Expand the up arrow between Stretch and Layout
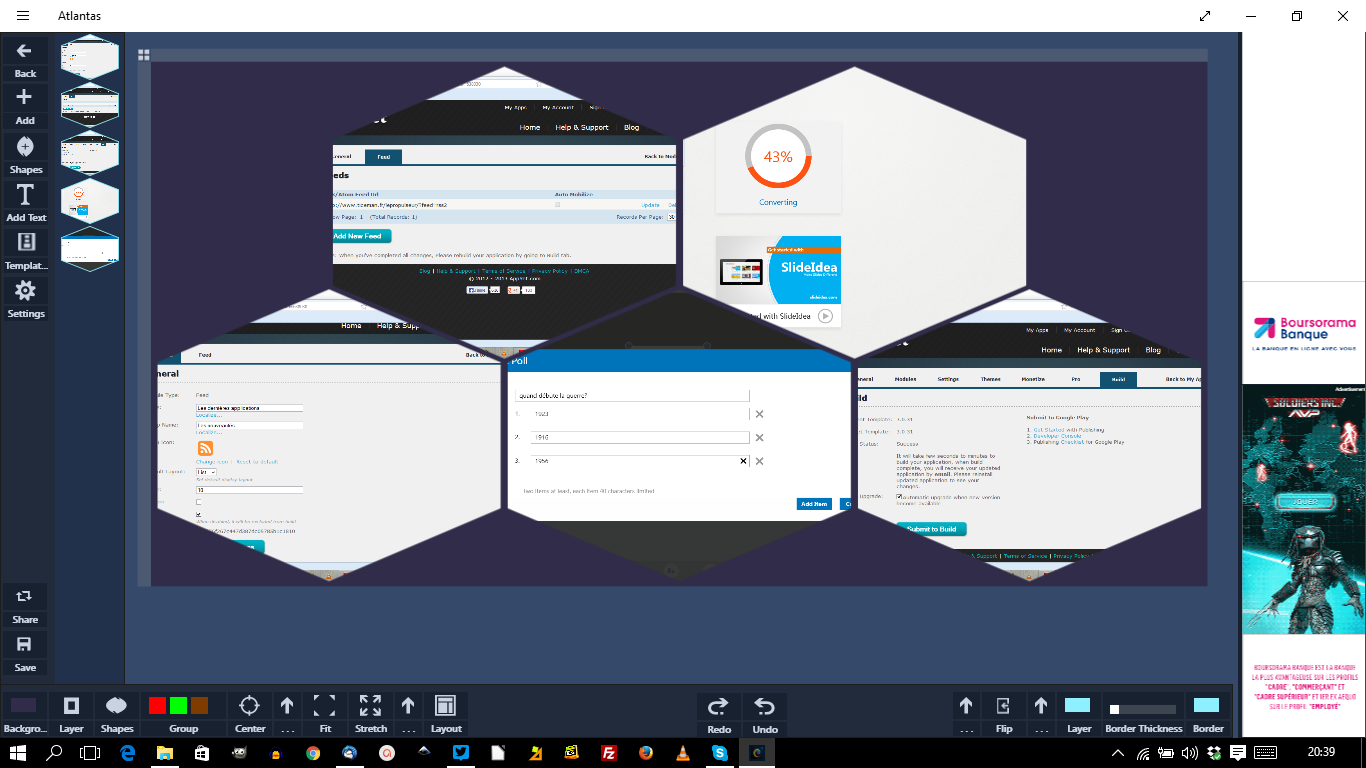Viewport: 1366px width, 768px height. [408, 706]
